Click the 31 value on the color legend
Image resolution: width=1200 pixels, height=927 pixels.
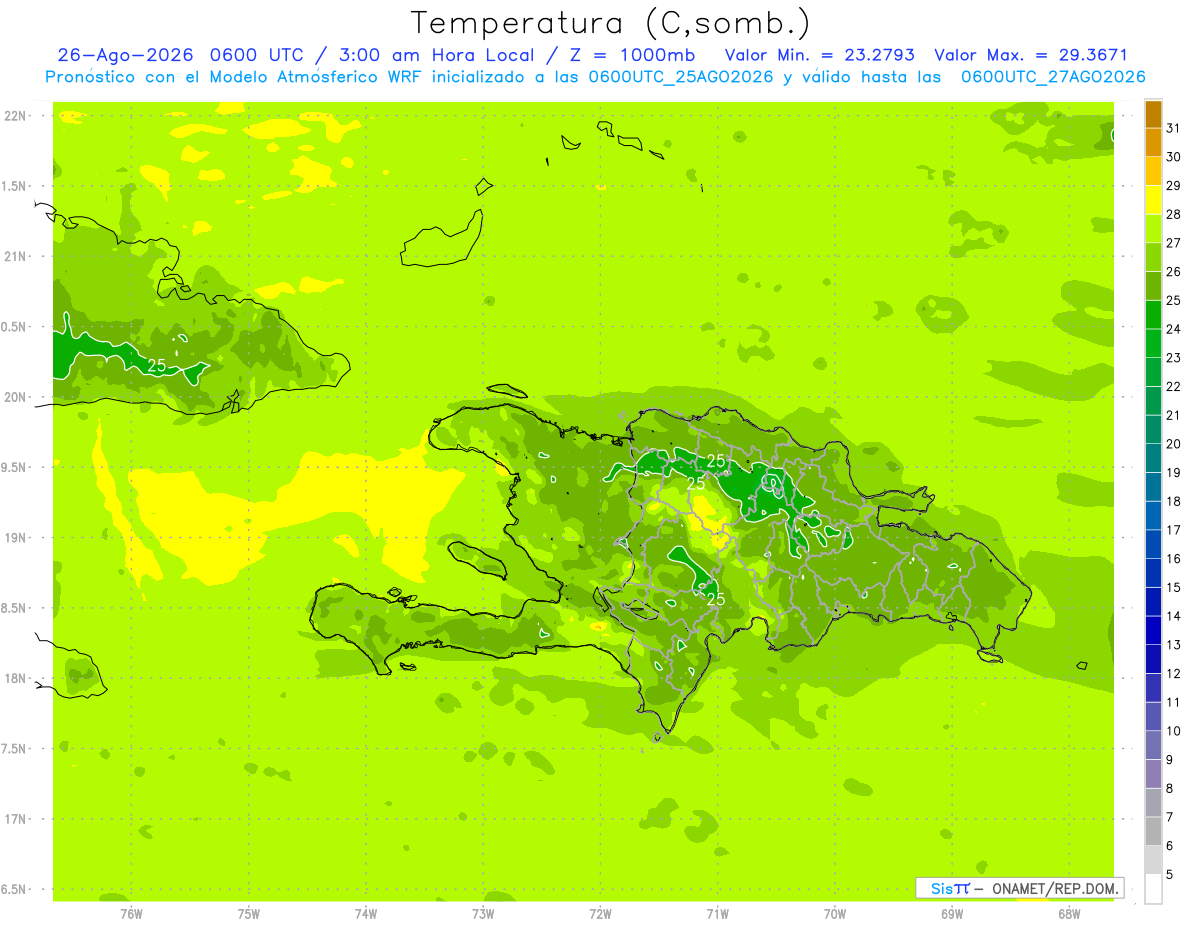(x=1173, y=128)
